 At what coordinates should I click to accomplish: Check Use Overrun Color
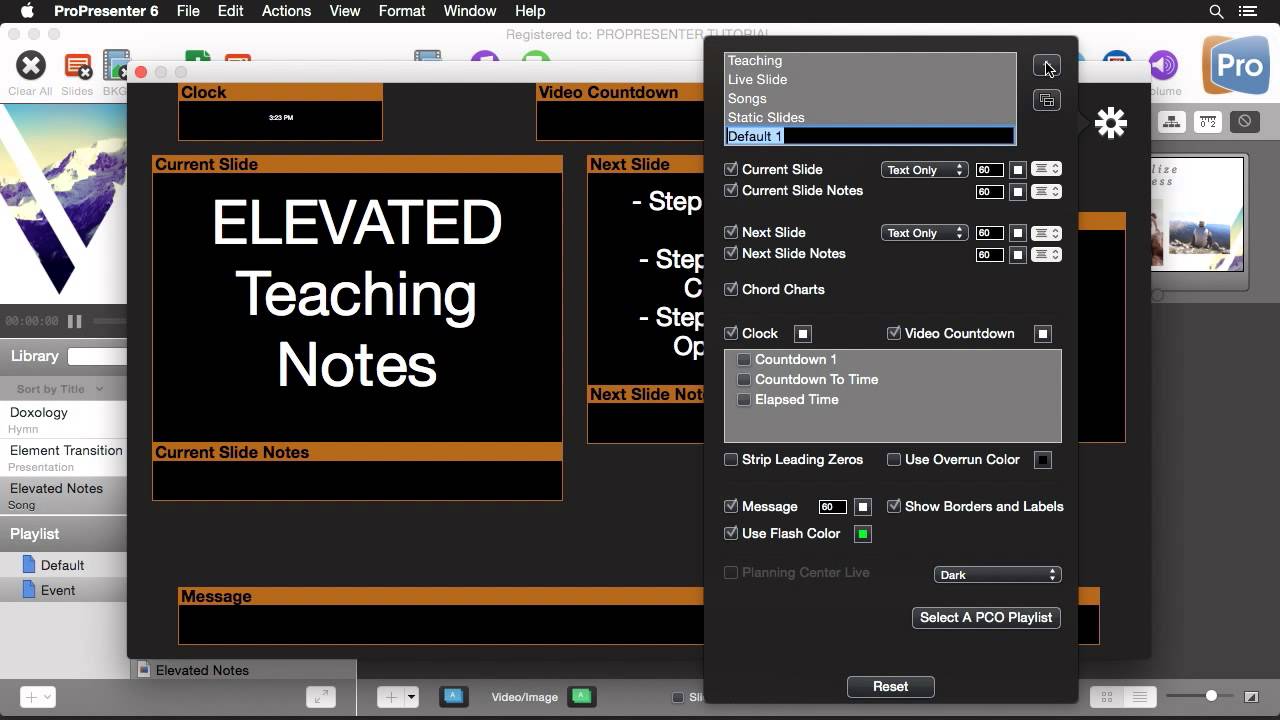click(x=894, y=459)
